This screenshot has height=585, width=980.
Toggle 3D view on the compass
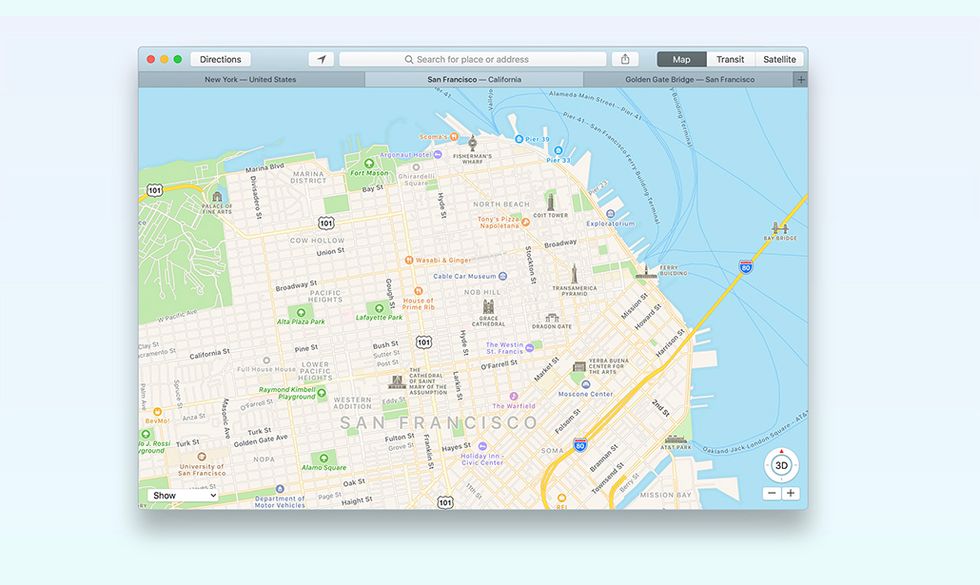pos(781,466)
